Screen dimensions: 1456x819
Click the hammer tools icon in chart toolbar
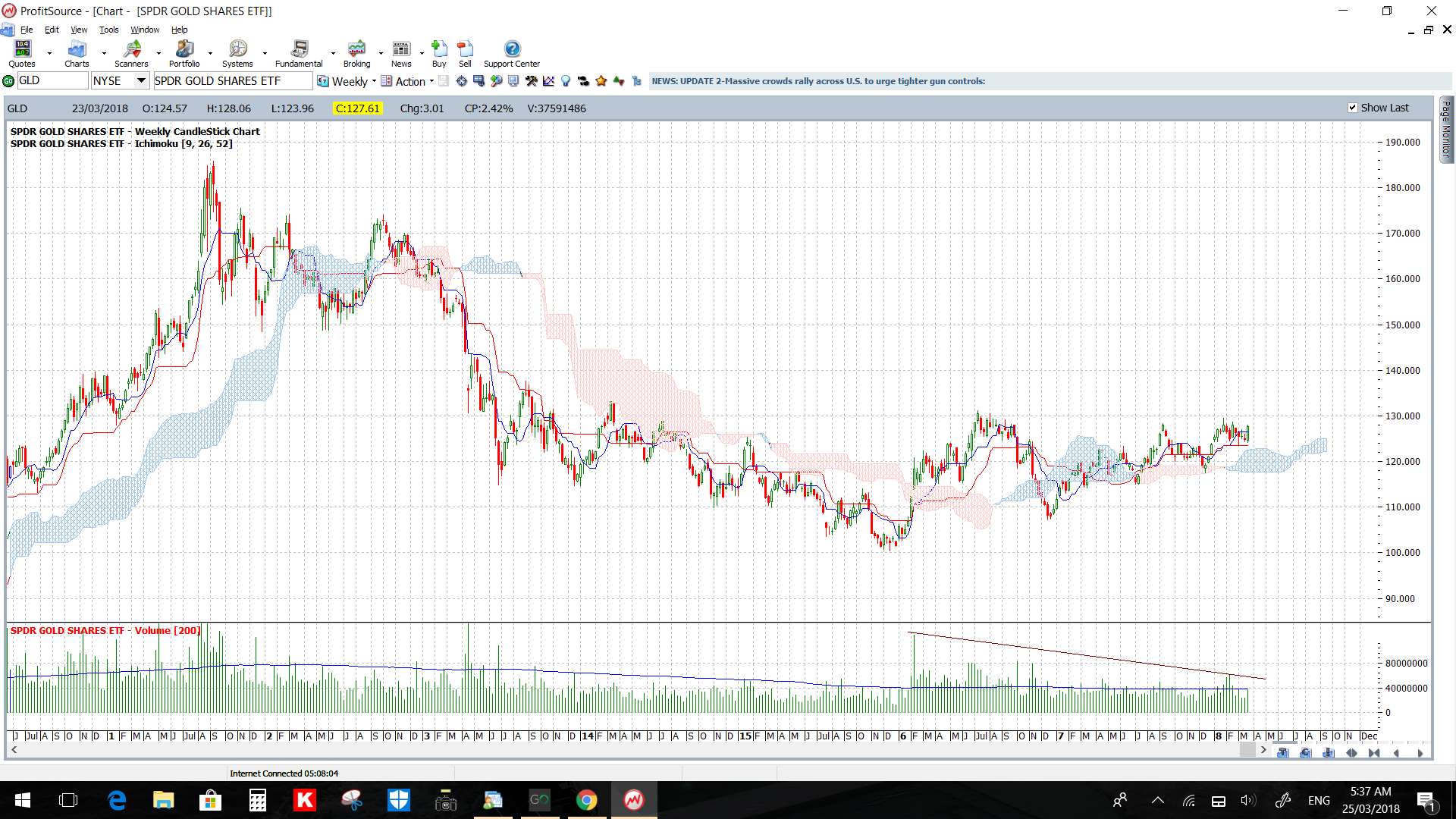(531, 81)
